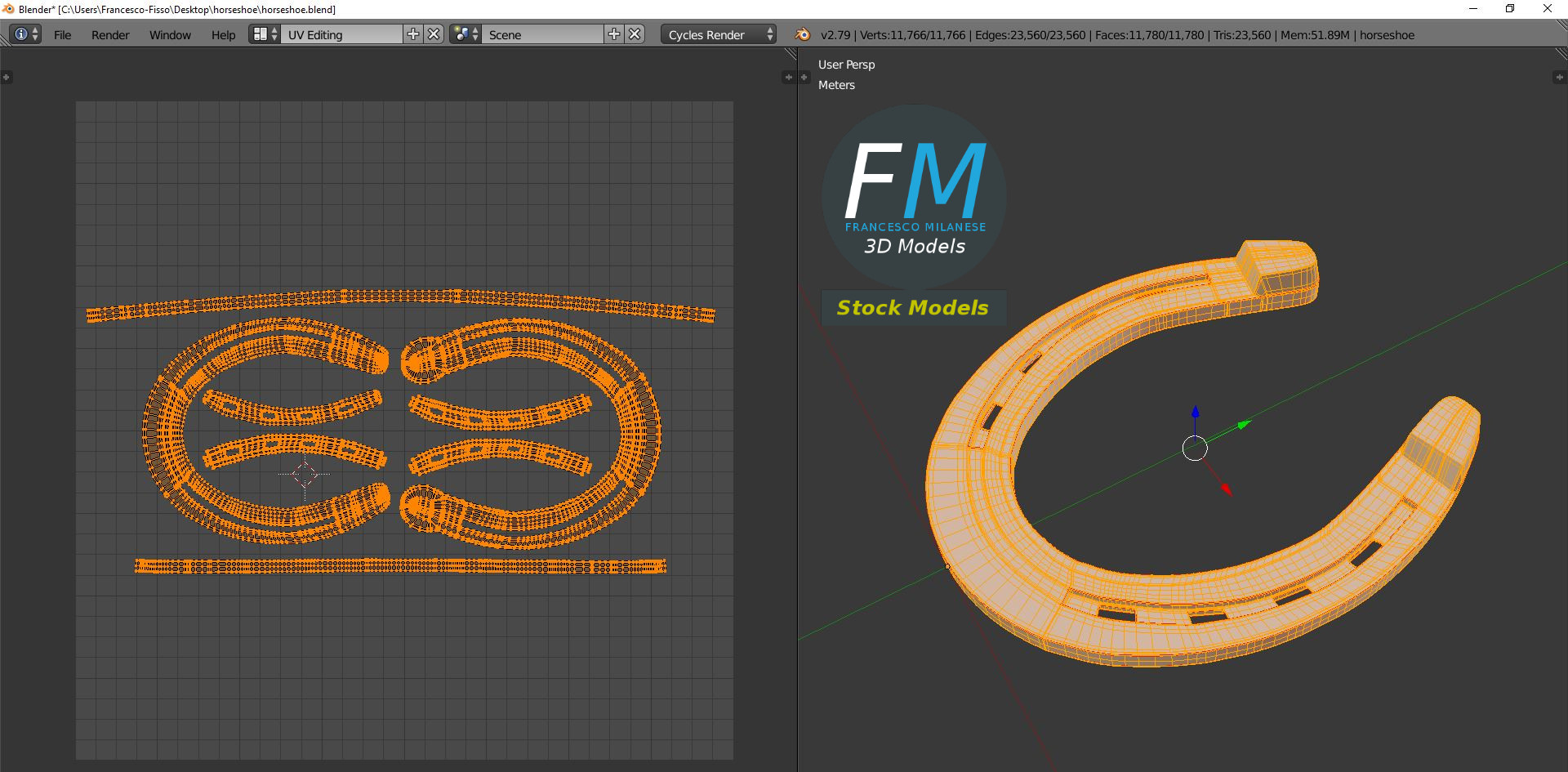Open the Help menu
The image size is (1568, 772).
pos(222,34)
